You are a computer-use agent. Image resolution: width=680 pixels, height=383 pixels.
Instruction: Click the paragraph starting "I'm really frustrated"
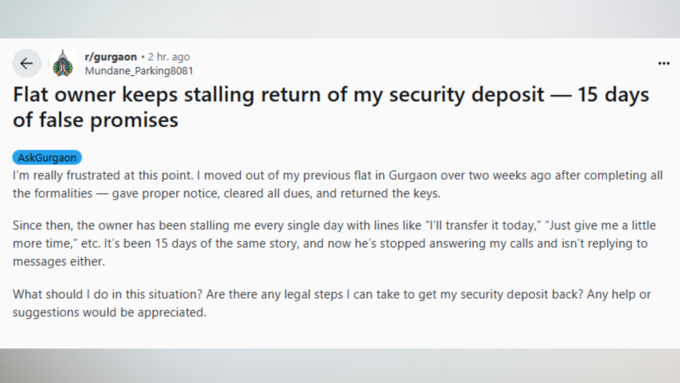(337, 184)
